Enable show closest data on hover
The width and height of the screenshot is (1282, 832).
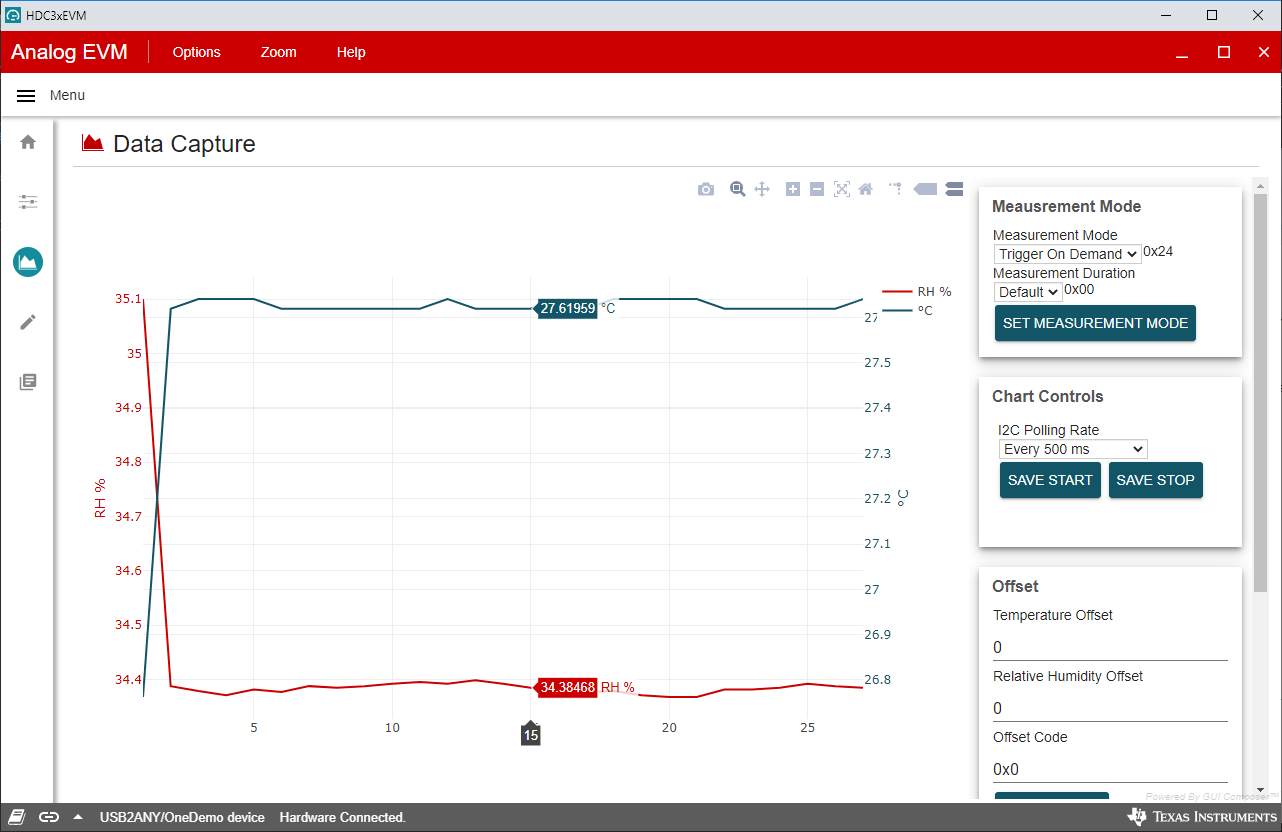point(925,189)
